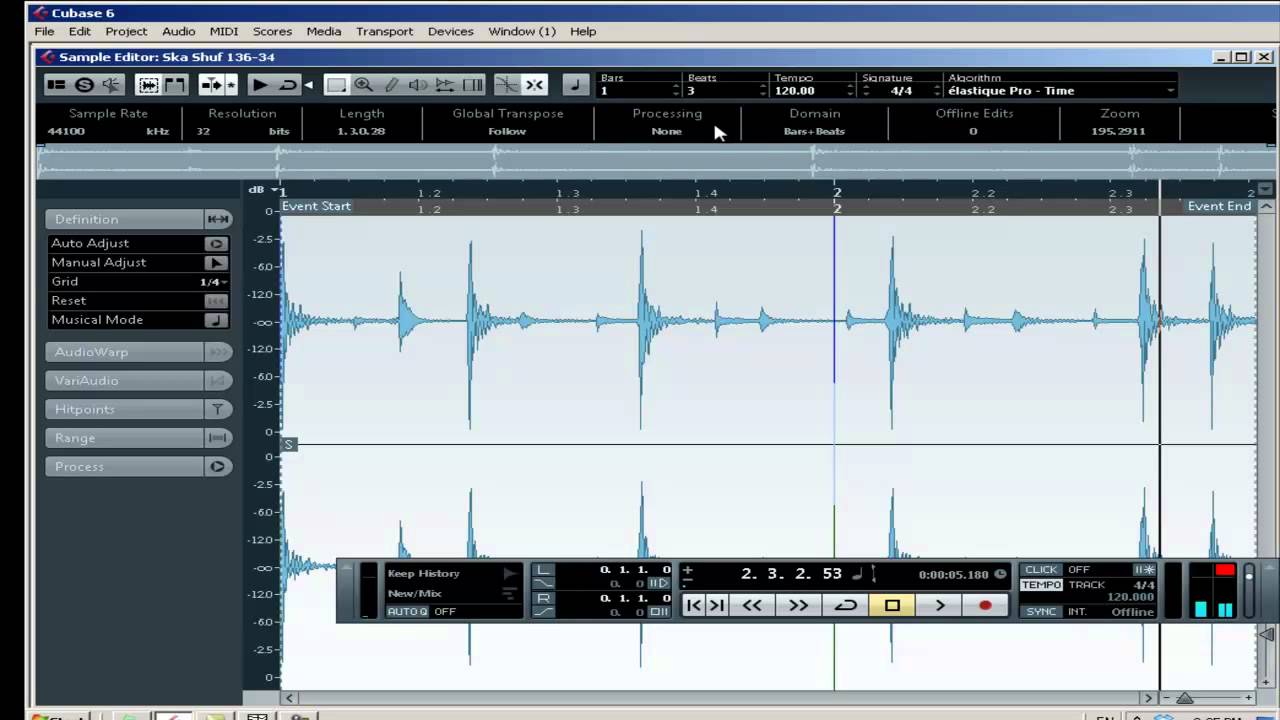Select the Draw pencil tool

click(392, 86)
